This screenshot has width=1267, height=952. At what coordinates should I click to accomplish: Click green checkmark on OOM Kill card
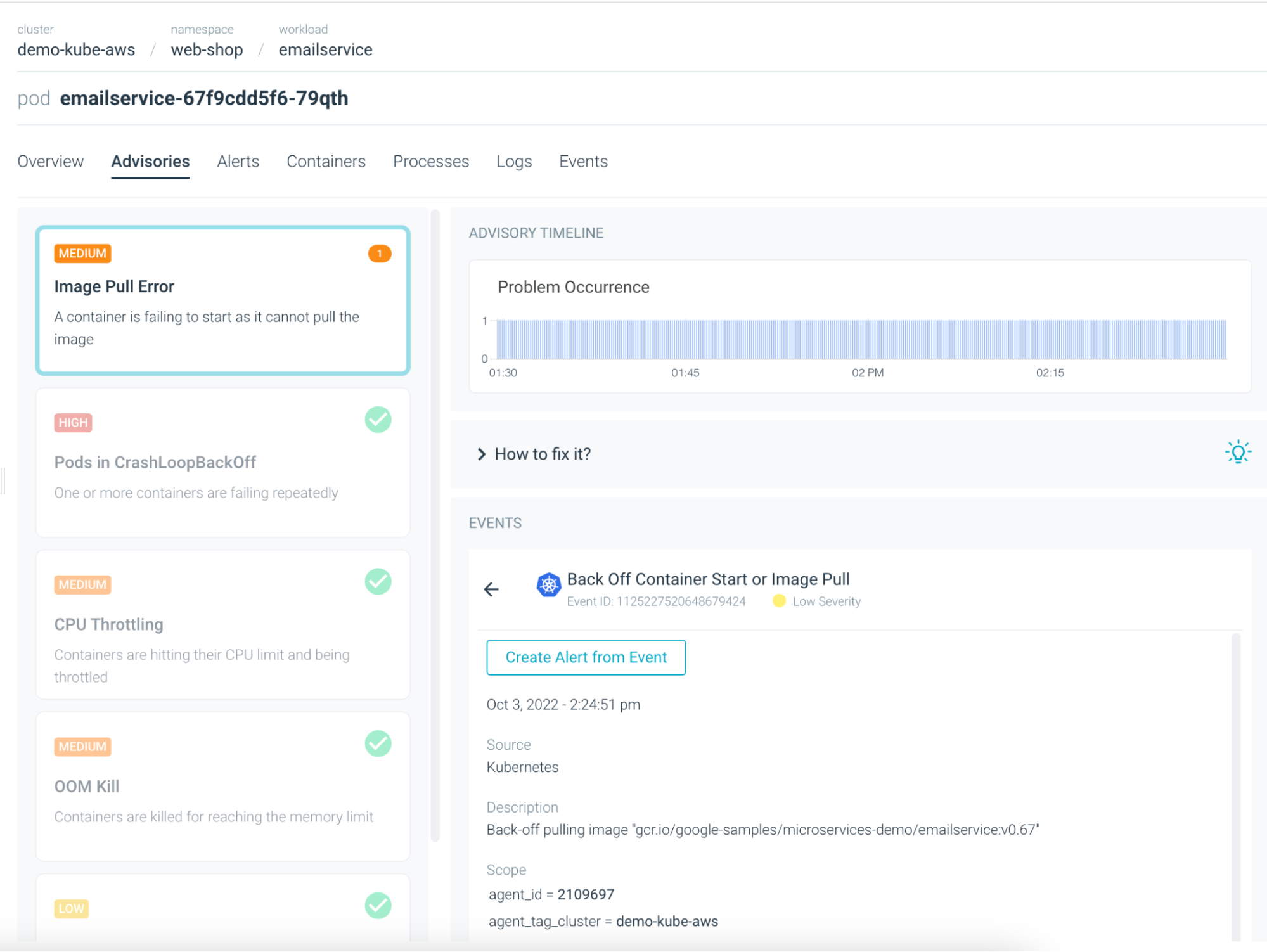[378, 743]
